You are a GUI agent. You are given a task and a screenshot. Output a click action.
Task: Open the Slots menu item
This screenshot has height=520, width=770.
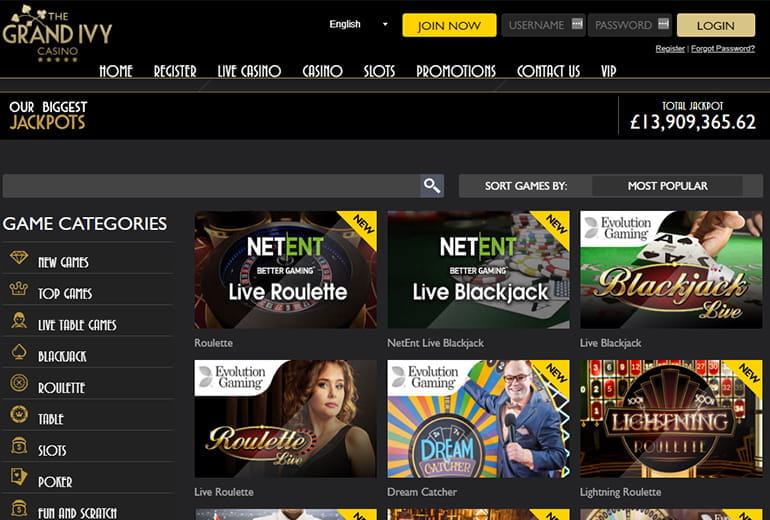pyautogui.click(x=379, y=71)
